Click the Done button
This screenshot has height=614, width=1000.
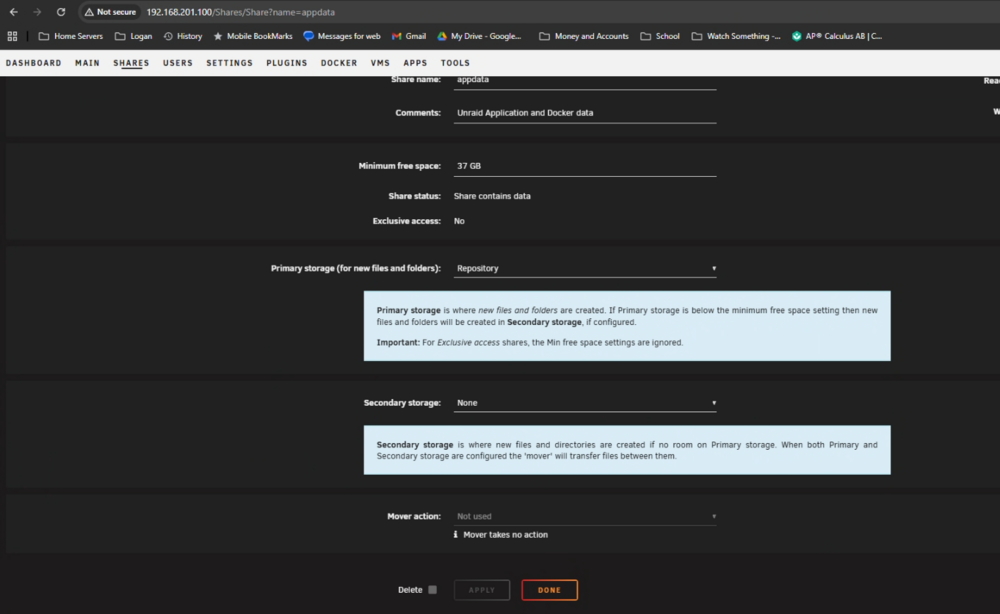(550, 590)
